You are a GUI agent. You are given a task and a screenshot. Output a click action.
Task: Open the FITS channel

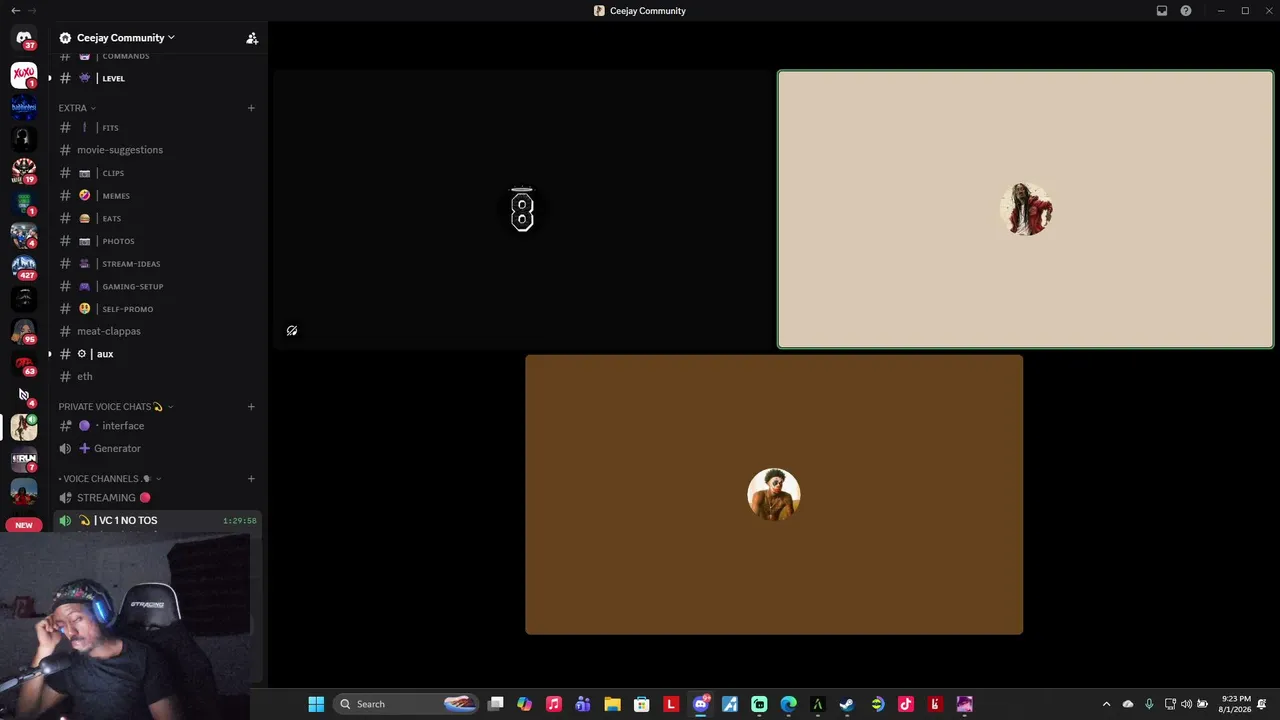point(156,128)
